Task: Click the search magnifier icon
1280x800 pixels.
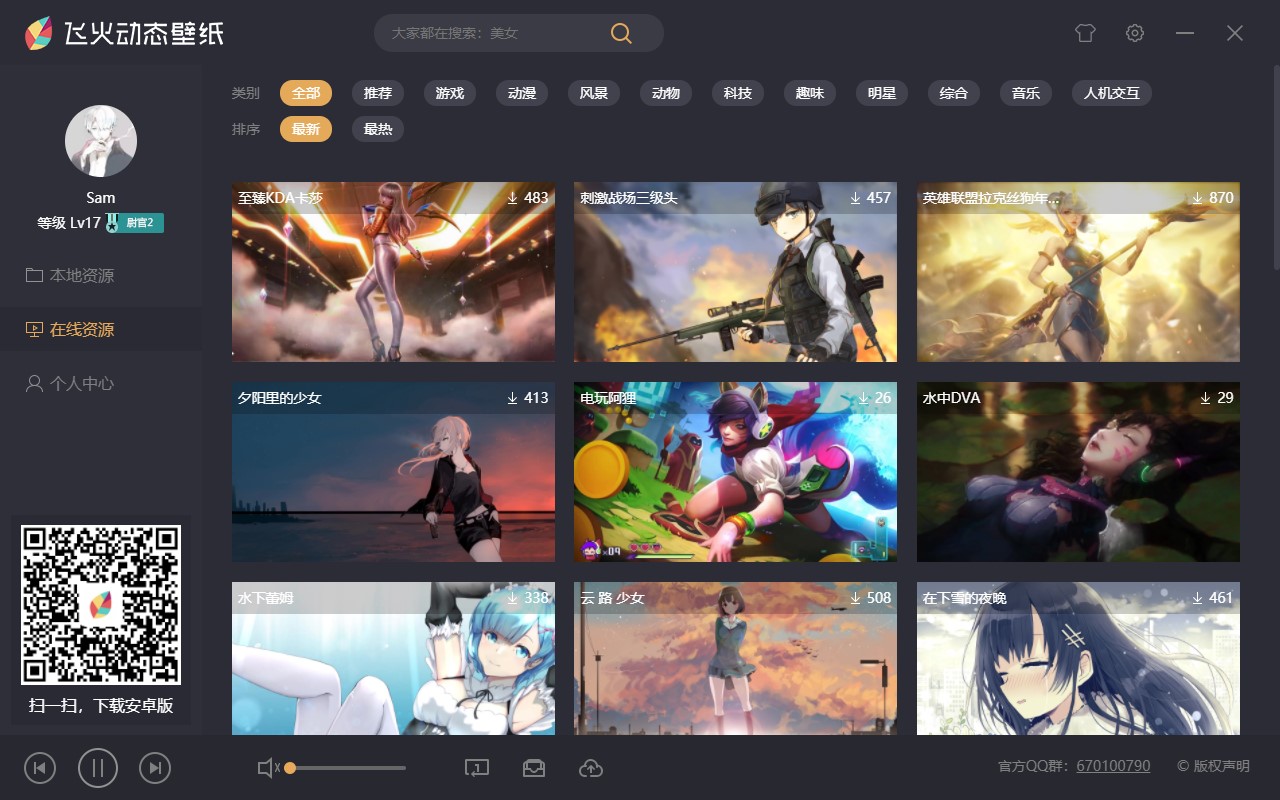Action: tap(621, 33)
